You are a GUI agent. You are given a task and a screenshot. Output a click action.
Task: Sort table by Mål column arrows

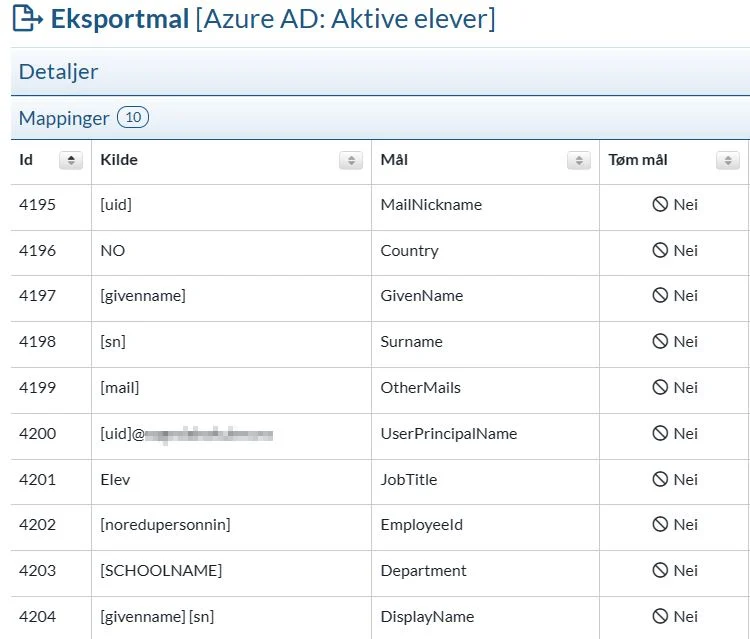pyautogui.click(x=578, y=161)
